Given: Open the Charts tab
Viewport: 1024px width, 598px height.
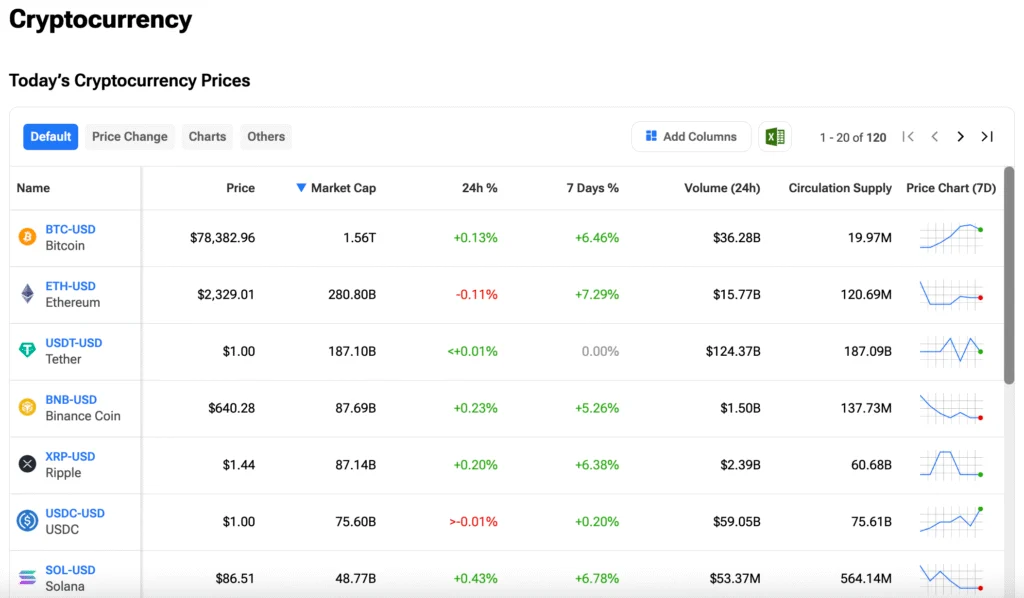Looking at the screenshot, I should pyautogui.click(x=207, y=136).
